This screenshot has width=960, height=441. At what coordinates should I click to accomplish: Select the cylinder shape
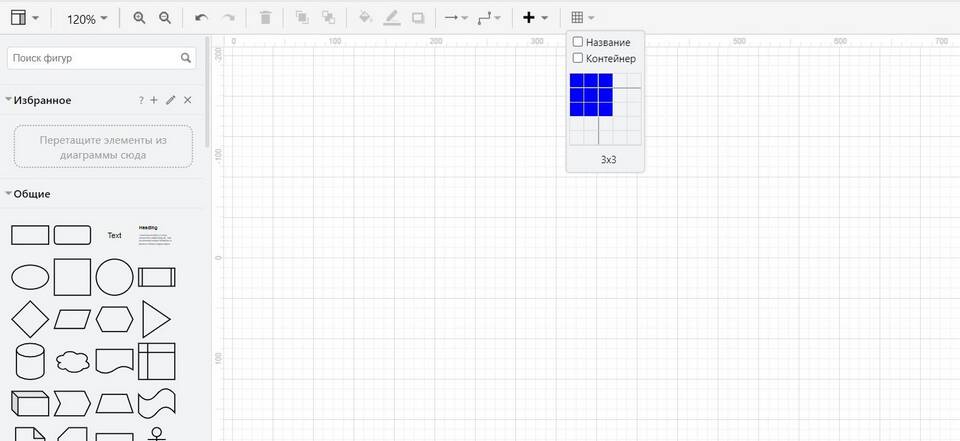click(x=30, y=361)
